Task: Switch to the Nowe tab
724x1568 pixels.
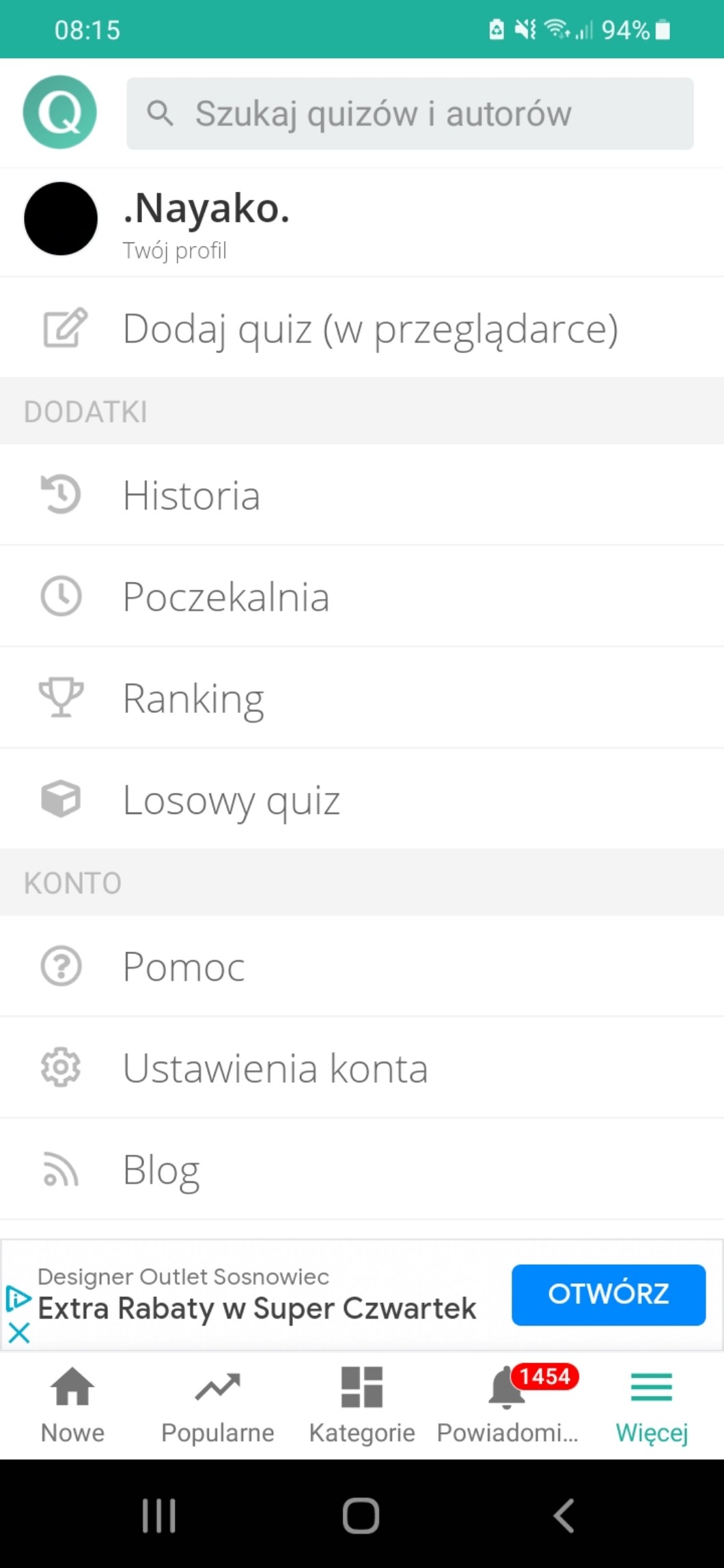Action: 72,1404
